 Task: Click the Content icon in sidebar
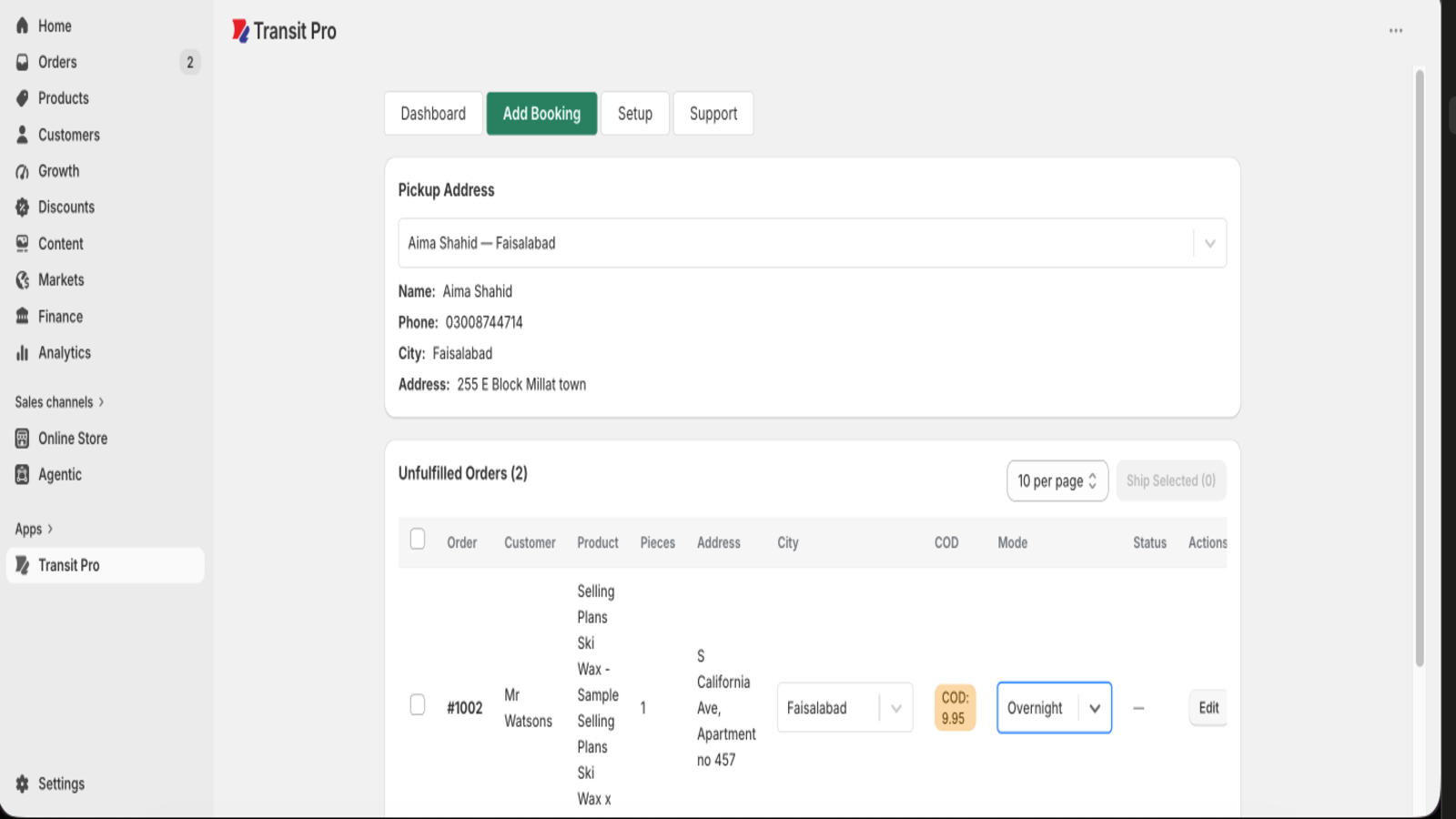click(x=23, y=244)
